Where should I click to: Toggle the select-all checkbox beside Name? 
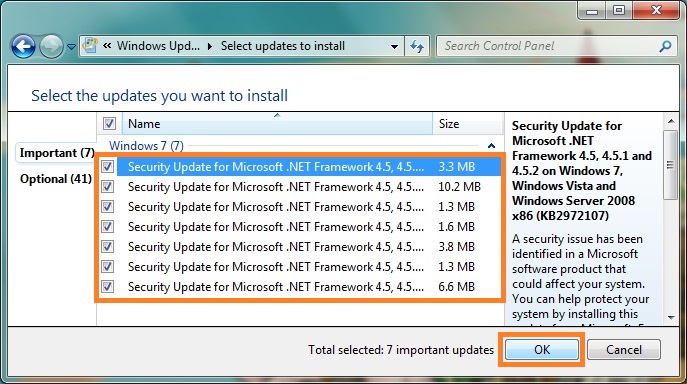point(109,124)
